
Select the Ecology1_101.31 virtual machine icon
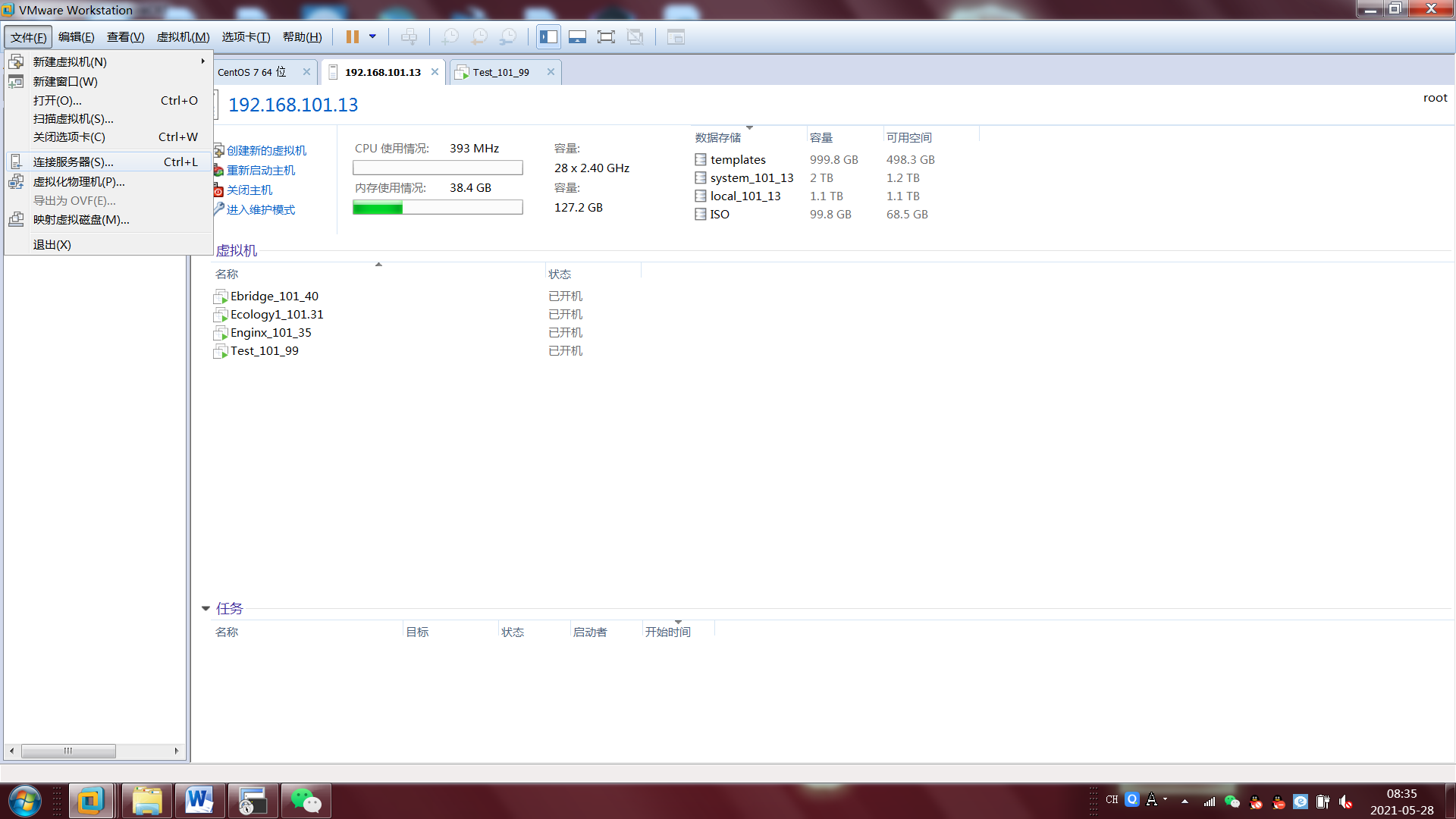pos(221,315)
